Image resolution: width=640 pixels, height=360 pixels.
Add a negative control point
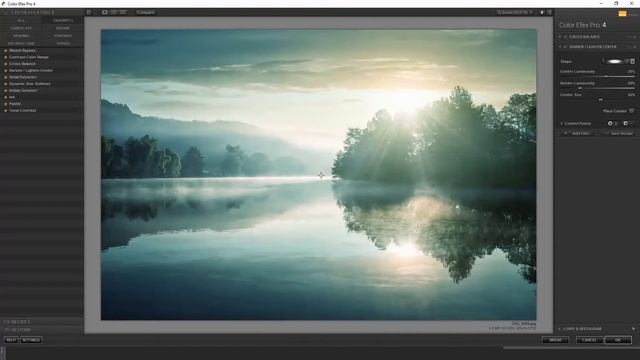click(625, 123)
